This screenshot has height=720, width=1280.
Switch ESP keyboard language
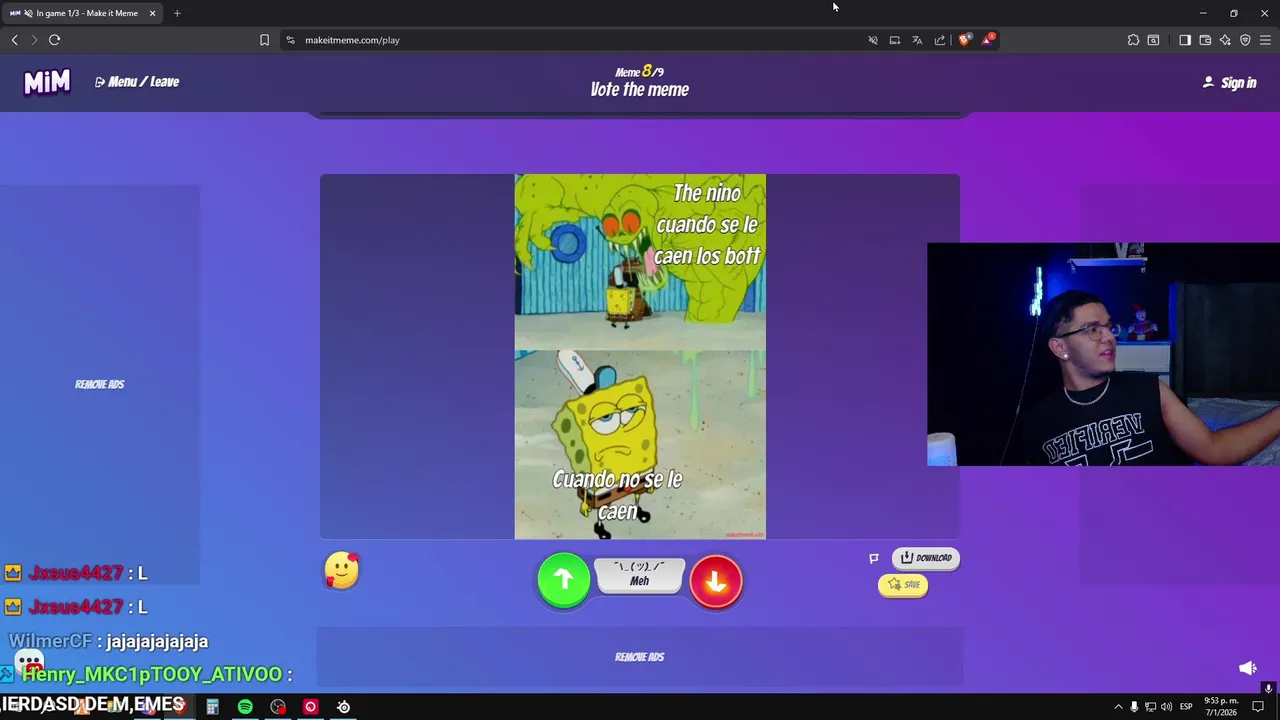pos(1187,707)
